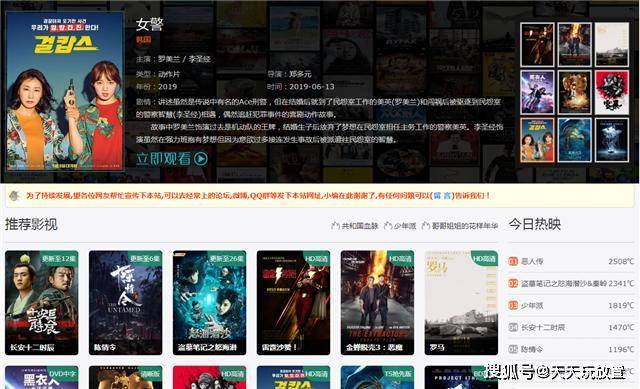Click the speaker icon in the notice bar
The width and height of the screenshot is (640, 389).
pos(15,196)
